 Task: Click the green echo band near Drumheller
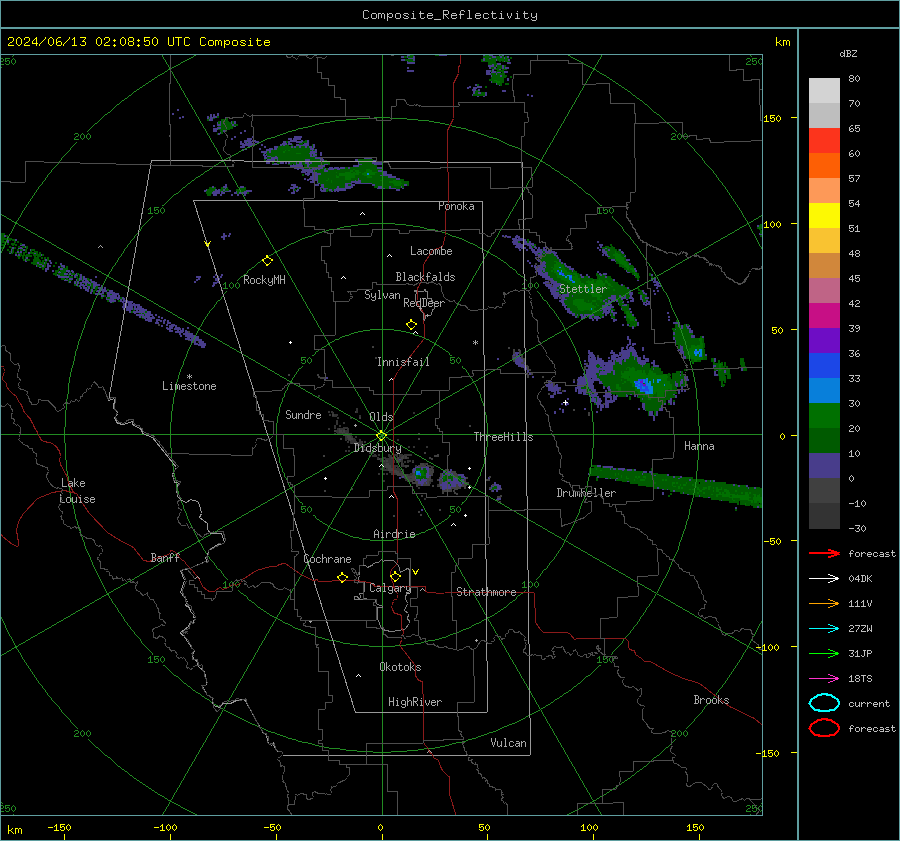point(677,485)
